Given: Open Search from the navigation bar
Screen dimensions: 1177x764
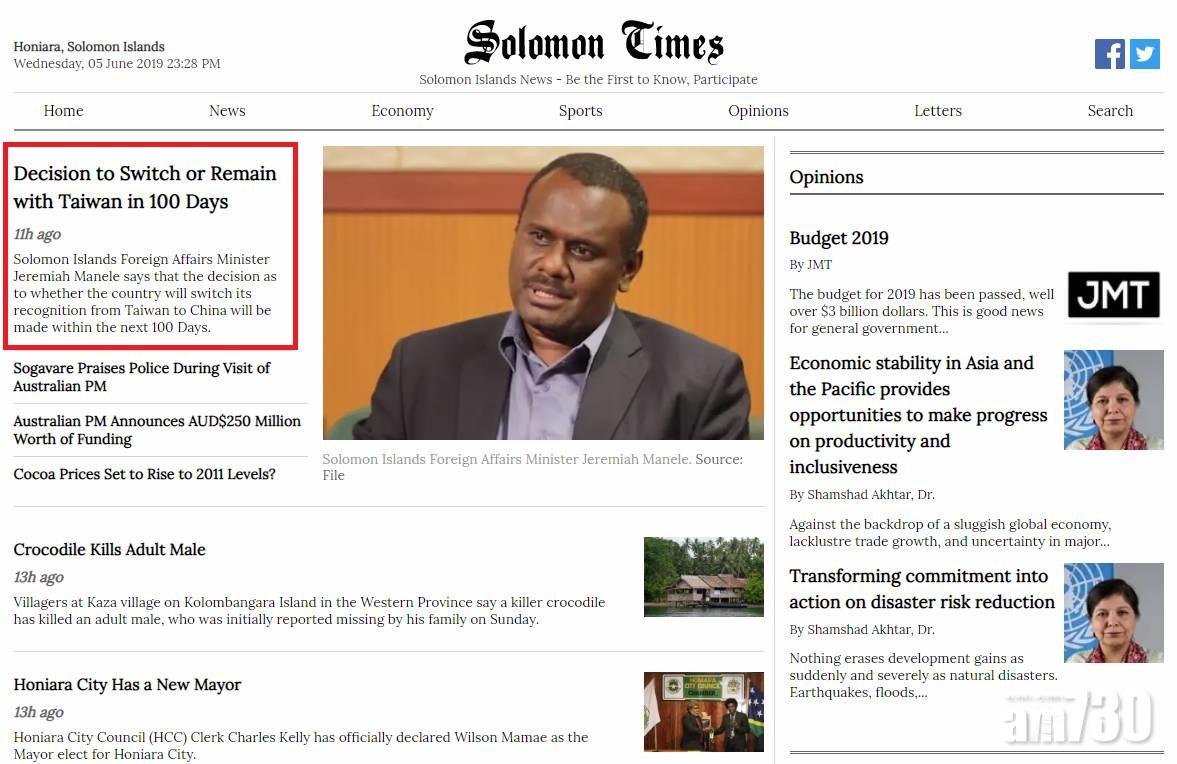Looking at the screenshot, I should [1110, 111].
